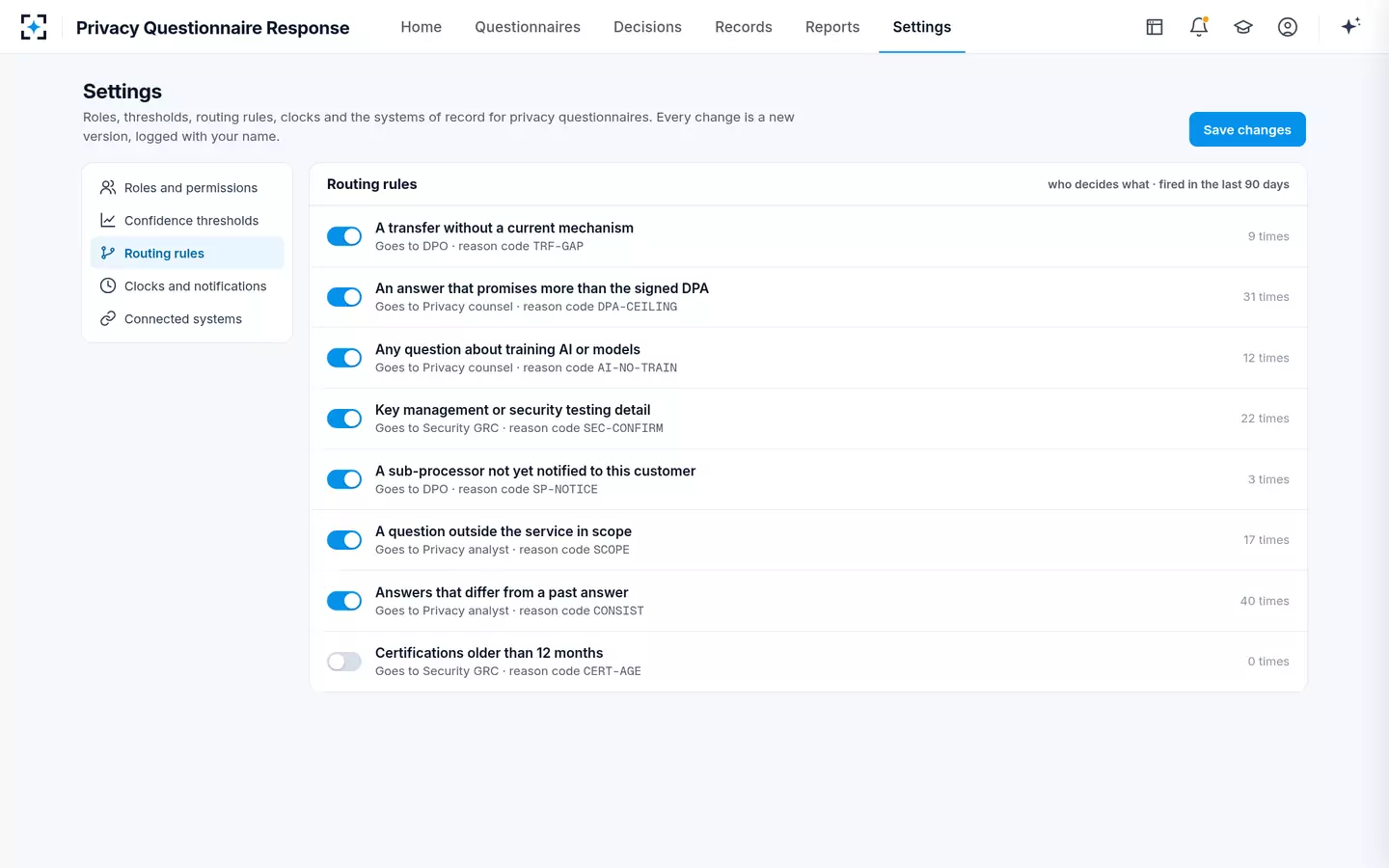Image resolution: width=1389 pixels, height=868 pixels.
Task: Select the Settings tab
Action: (922, 27)
